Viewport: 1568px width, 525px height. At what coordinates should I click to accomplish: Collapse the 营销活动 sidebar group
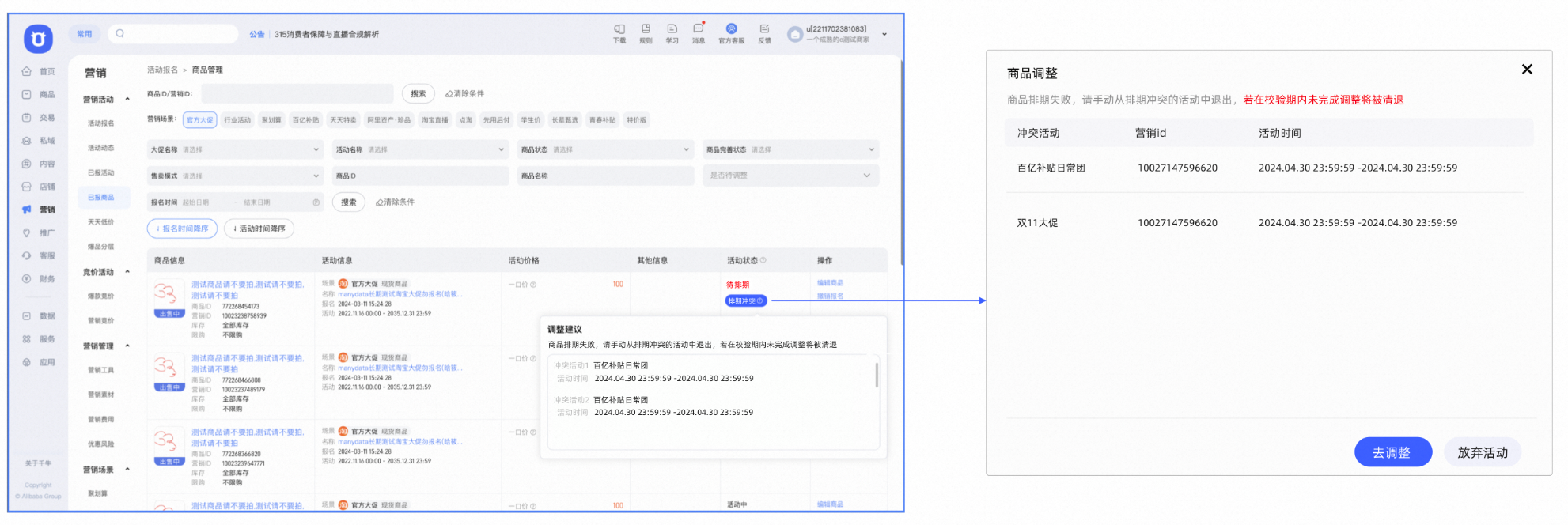pyautogui.click(x=127, y=100)
